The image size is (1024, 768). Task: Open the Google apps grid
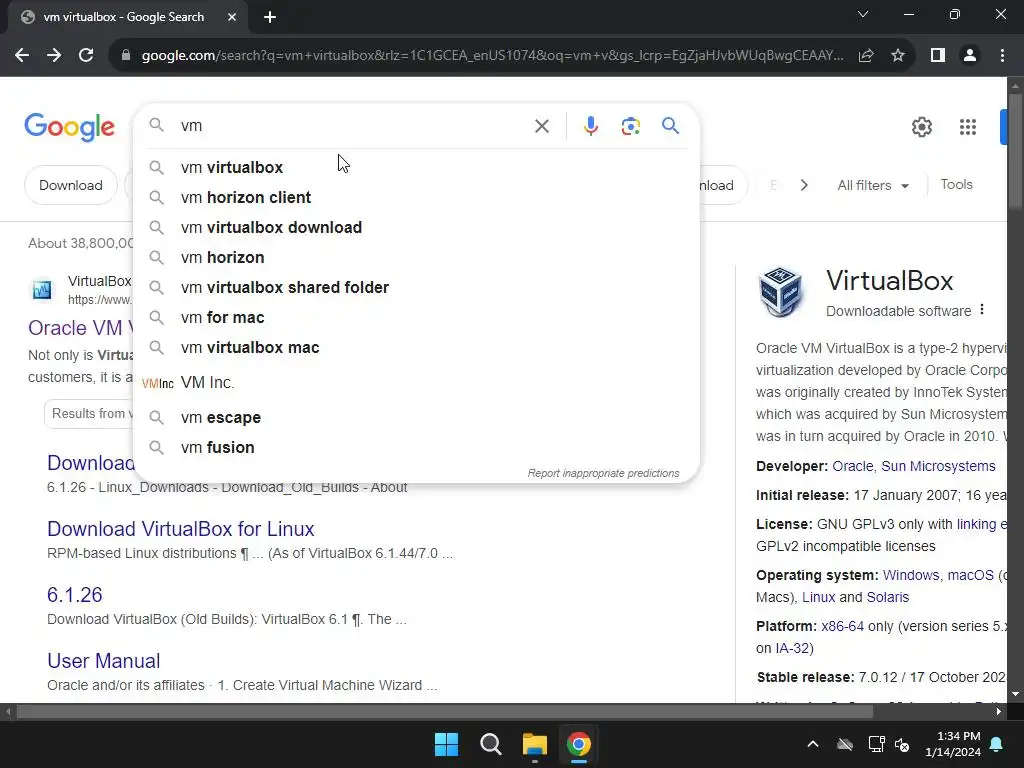967,127
